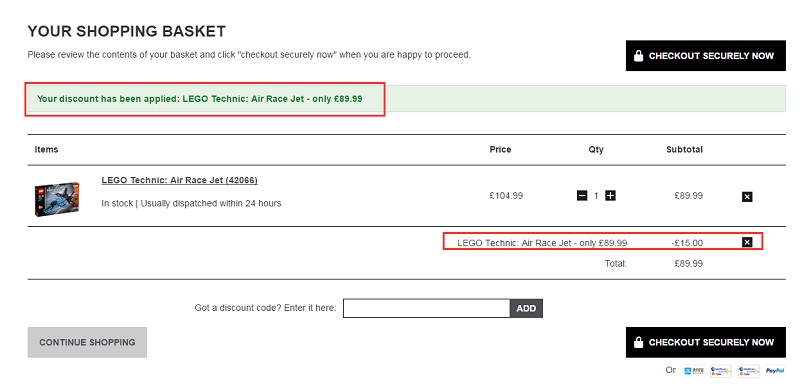Click the top Checkout Securely Now button
Viewport: 800px width, 391px height.
(706, 56)
